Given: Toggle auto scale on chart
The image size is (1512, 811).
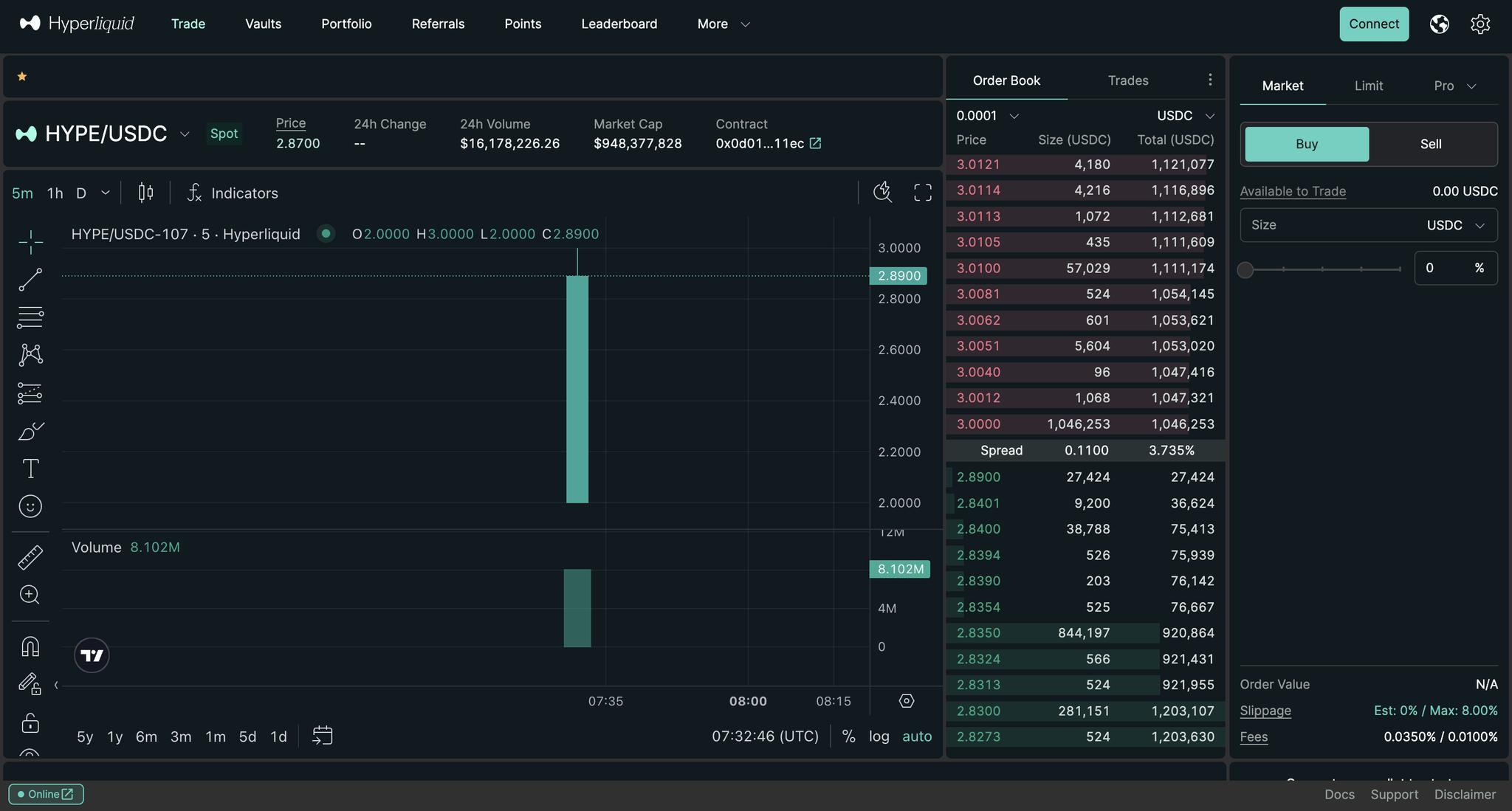Looking at the screenshot, I should [917, 736].
